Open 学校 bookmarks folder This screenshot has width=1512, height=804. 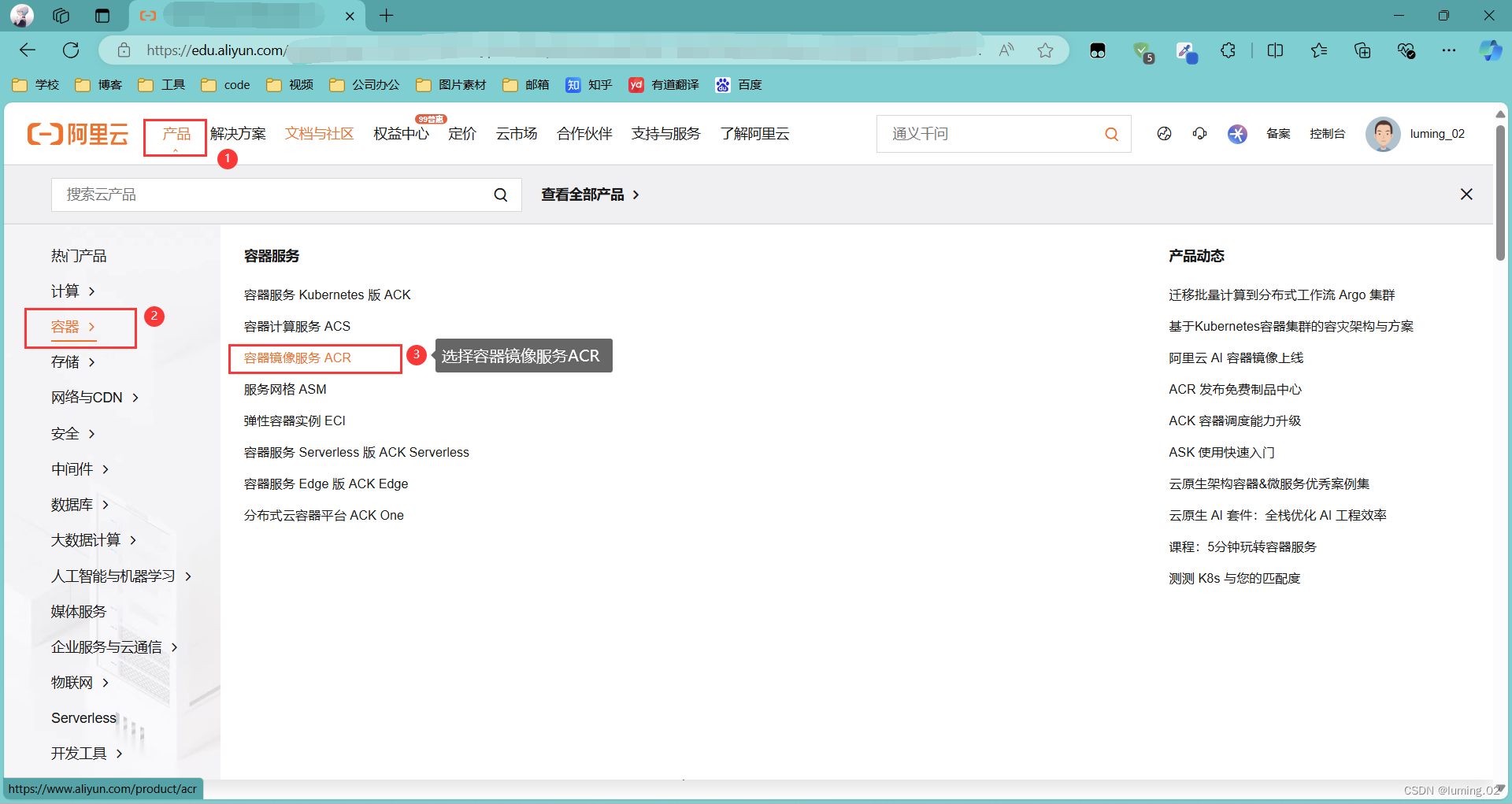click(36, 85)
